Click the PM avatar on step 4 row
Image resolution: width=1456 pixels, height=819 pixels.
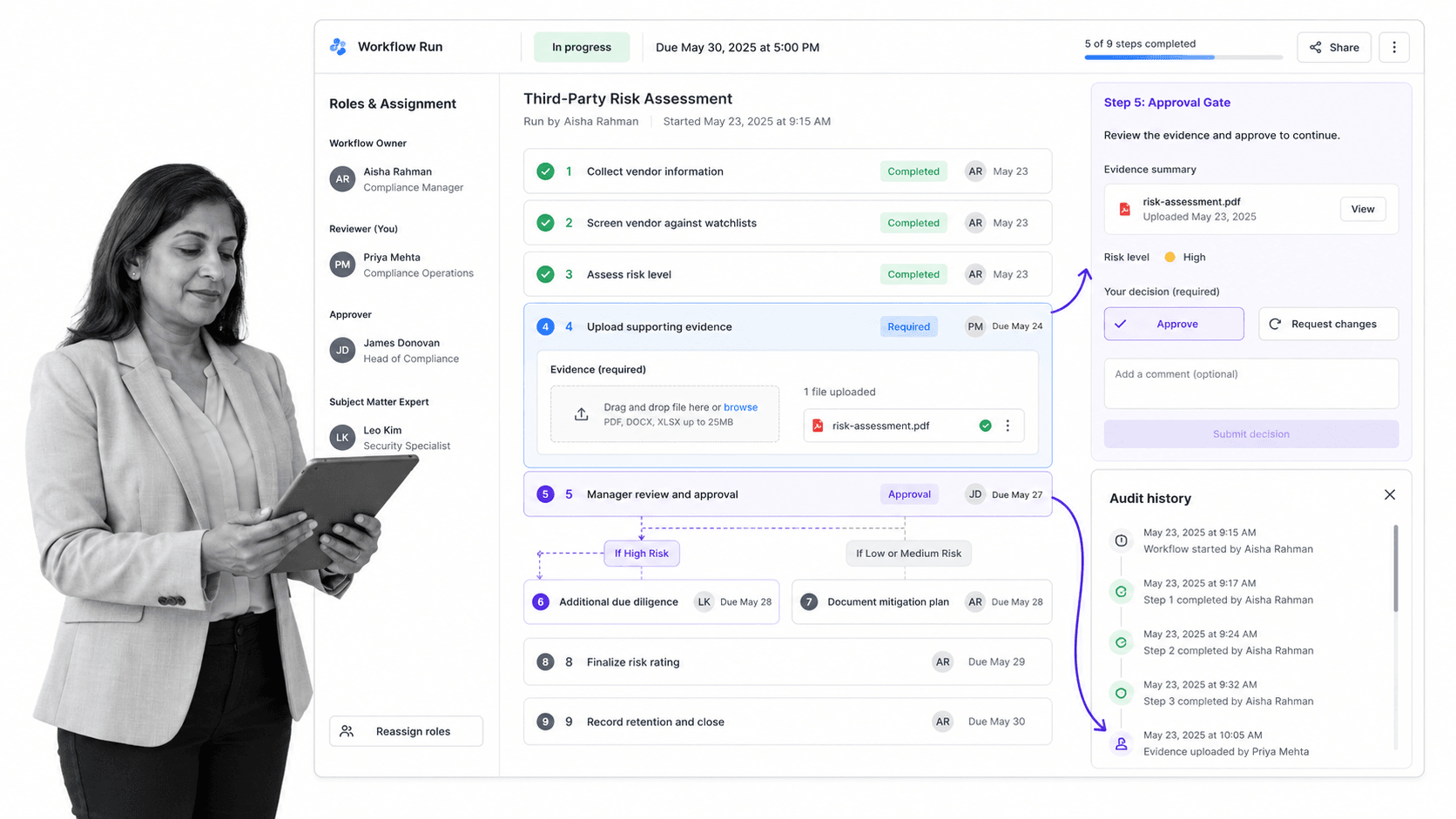(x=975, y=326)
